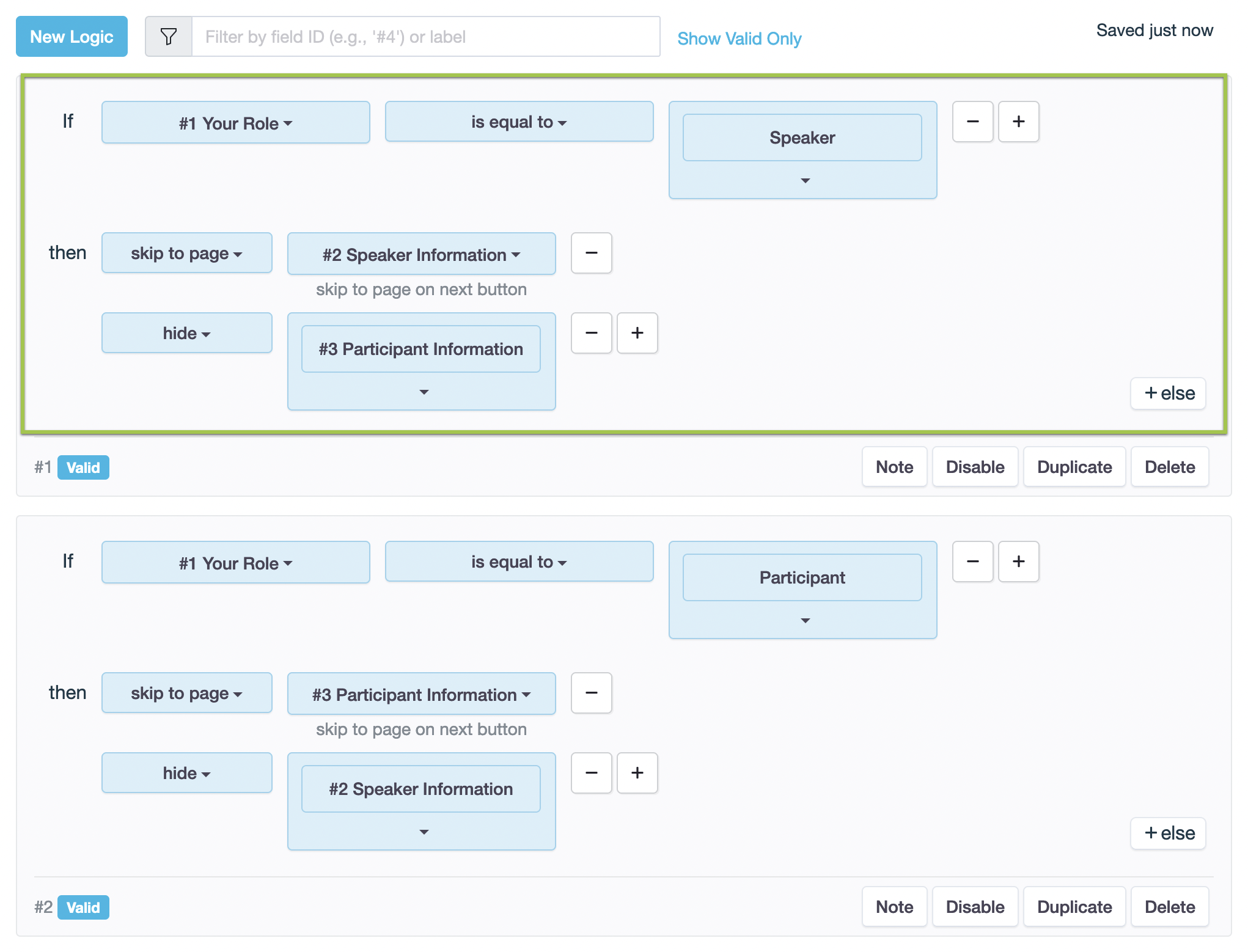This screenshot has width=1248, height=952.
Task: Remove the Participant condition with minus icon
Action: coord(972,562)
